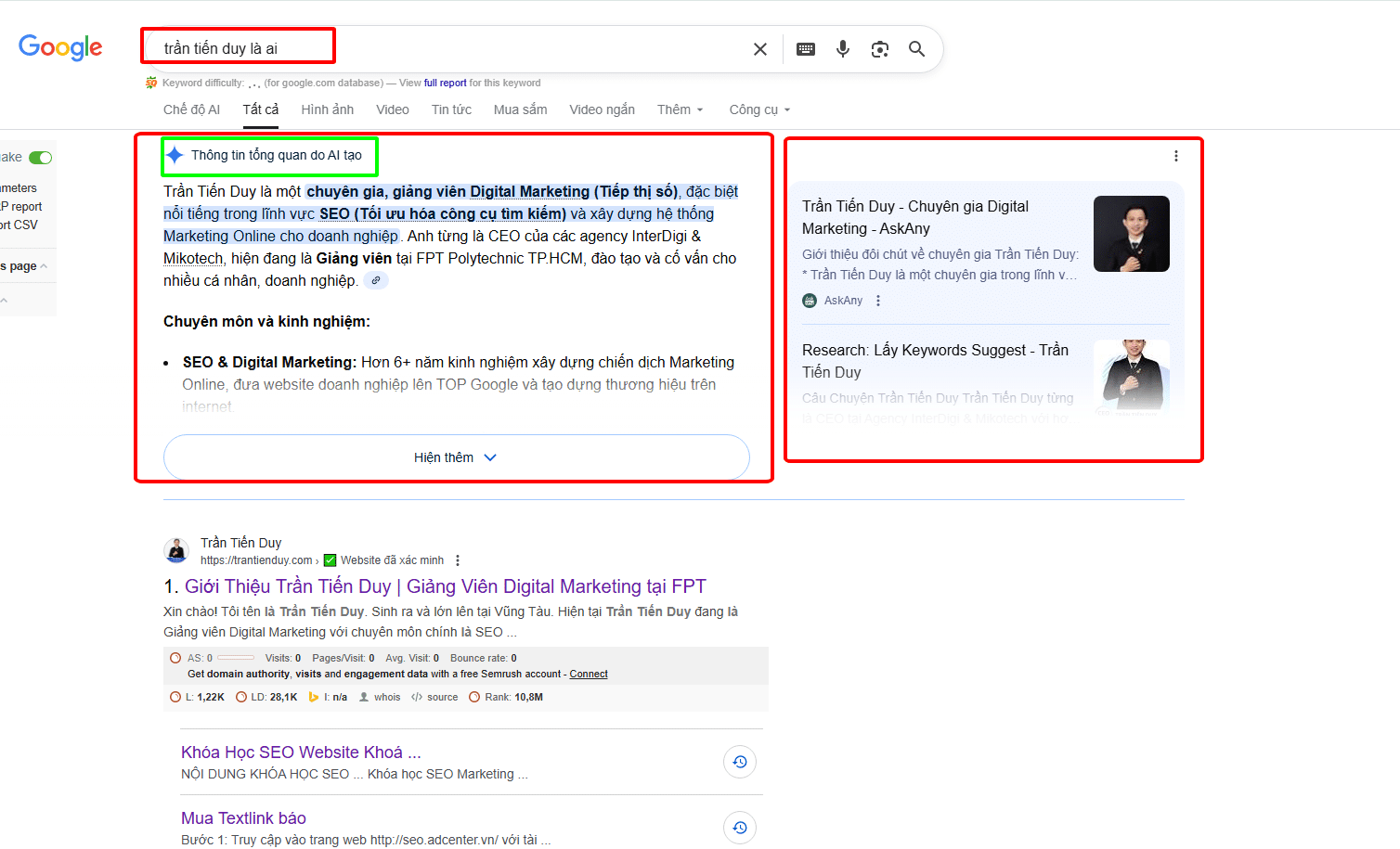Click the SEOquake keyword difficulty badge
1400x849 pixels.
[x=150, y=82]
